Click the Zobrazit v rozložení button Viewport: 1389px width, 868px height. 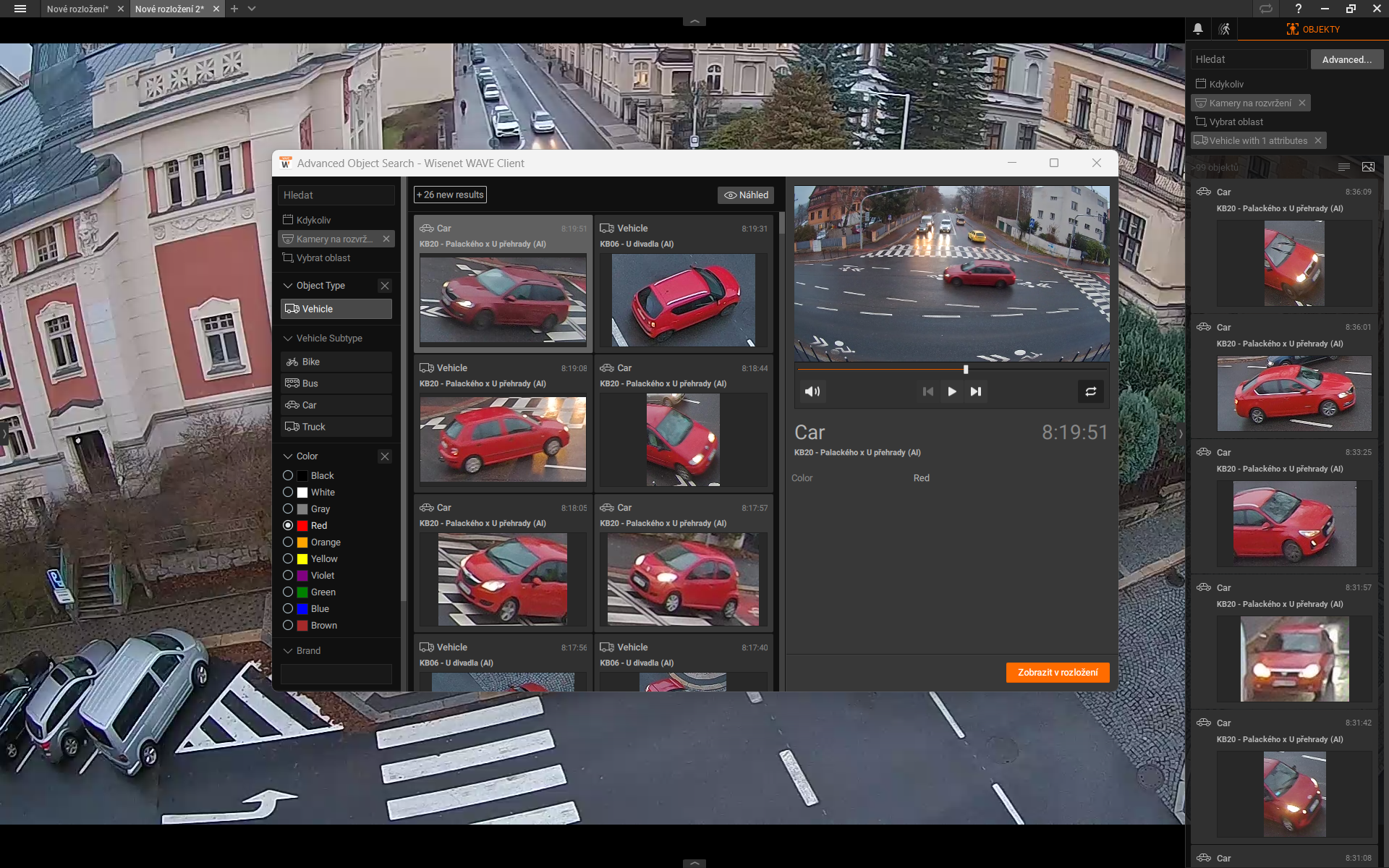click(x=1057, y=673)
